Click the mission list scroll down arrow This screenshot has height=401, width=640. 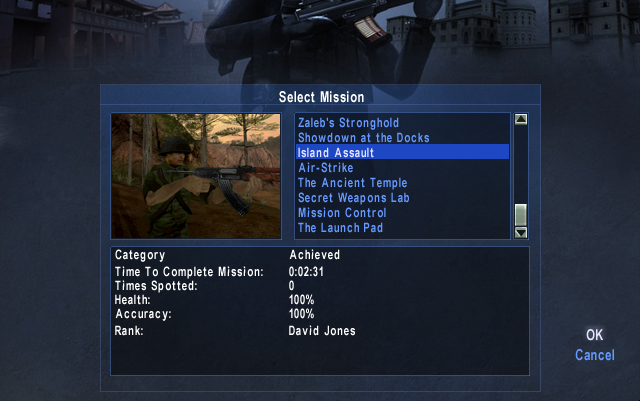520,233
